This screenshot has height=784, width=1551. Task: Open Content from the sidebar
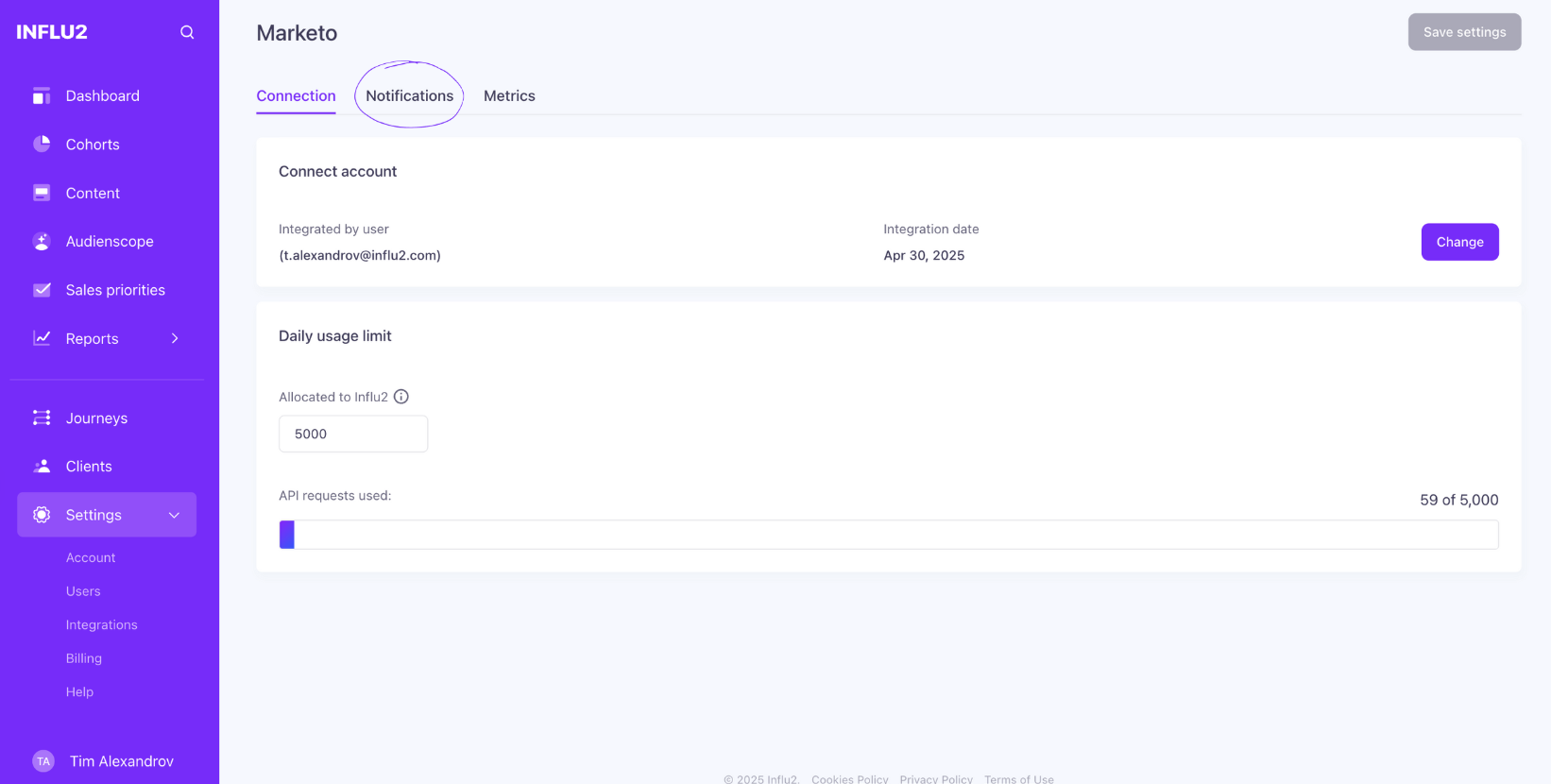[x=93, y=193]
